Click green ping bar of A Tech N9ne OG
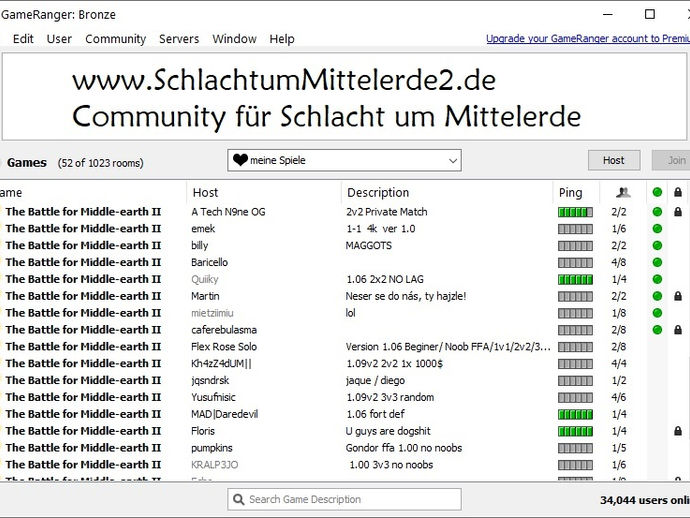The image size is (690, 518). [575, 212]
